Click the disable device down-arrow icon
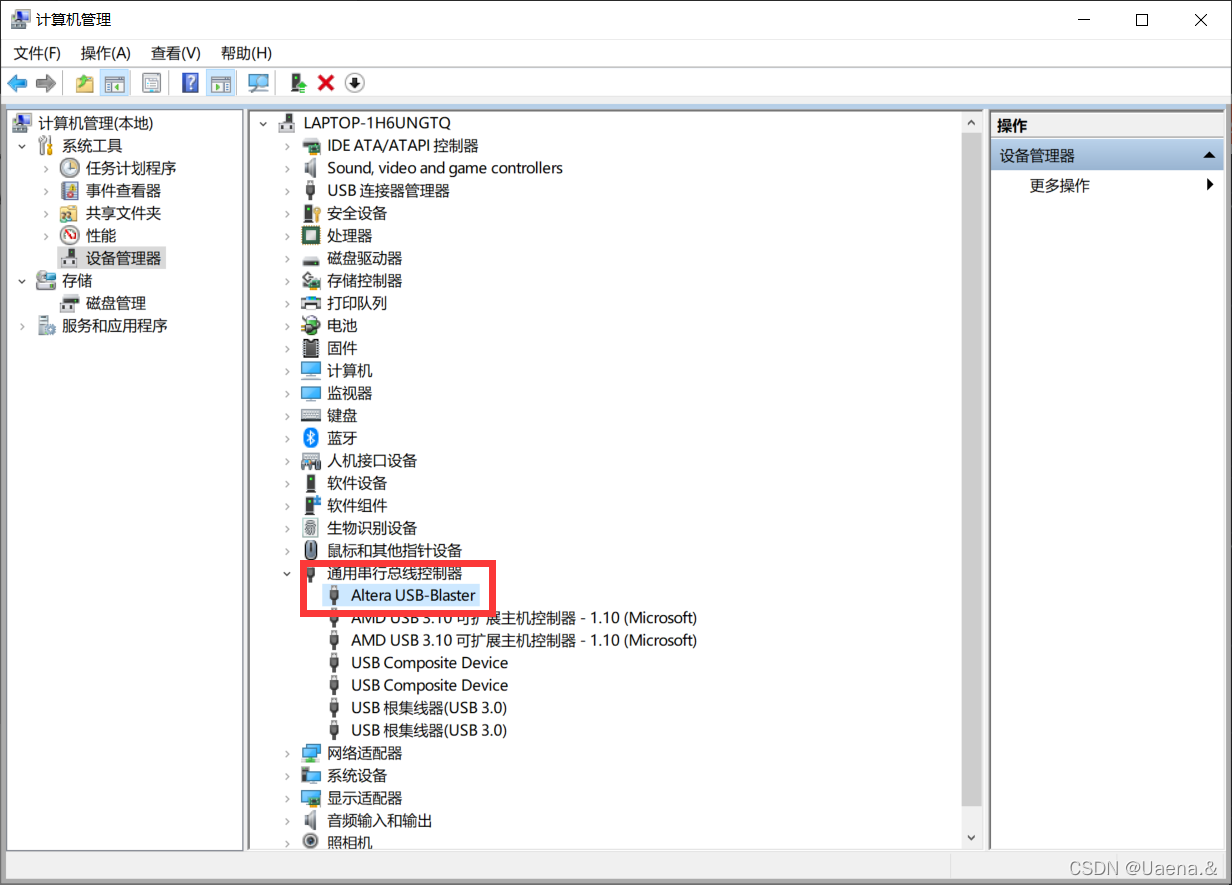This screenshot has height=885, width=1232. tap(354, 83)
